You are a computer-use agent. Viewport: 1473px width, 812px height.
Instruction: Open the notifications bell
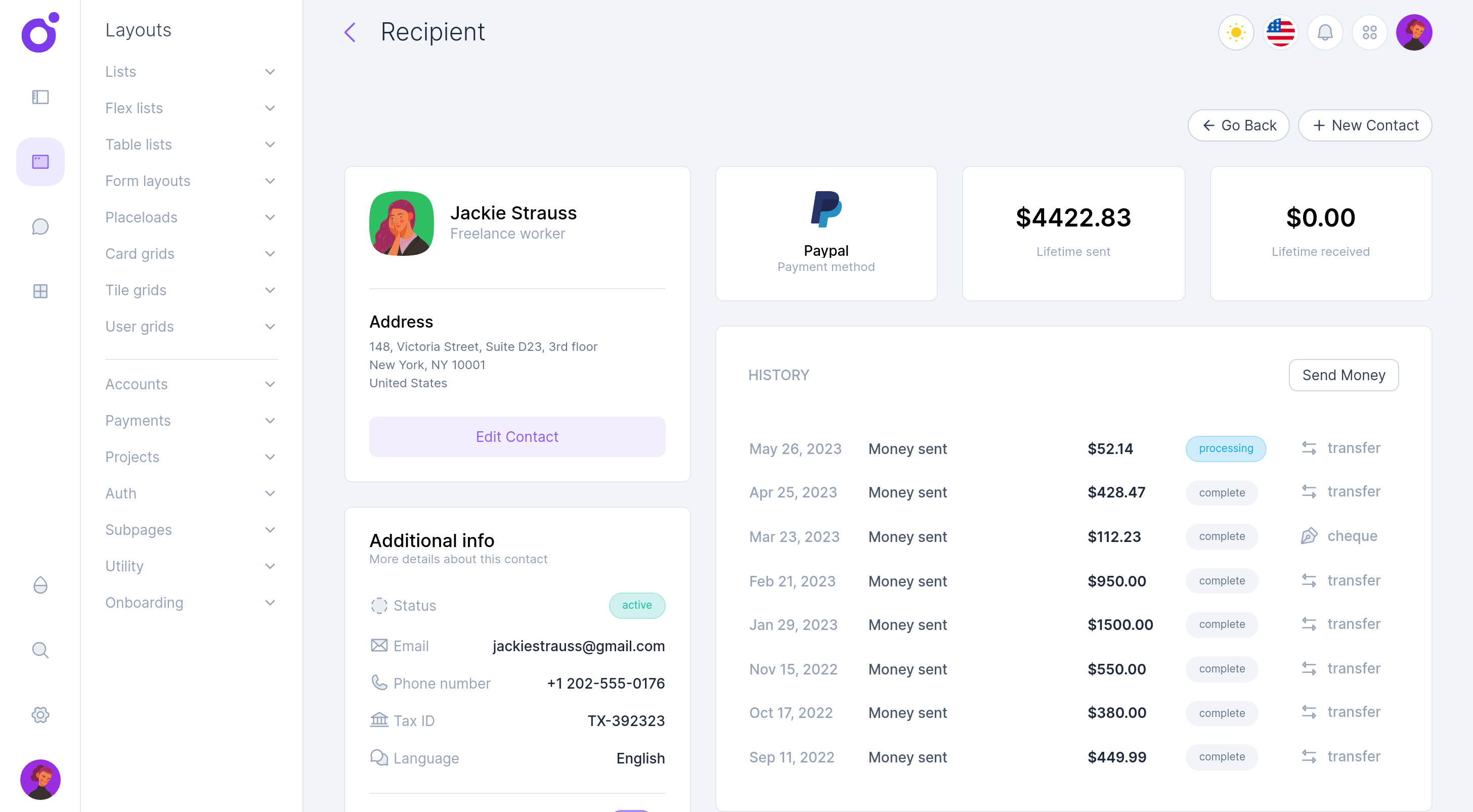click(1325, 32)
